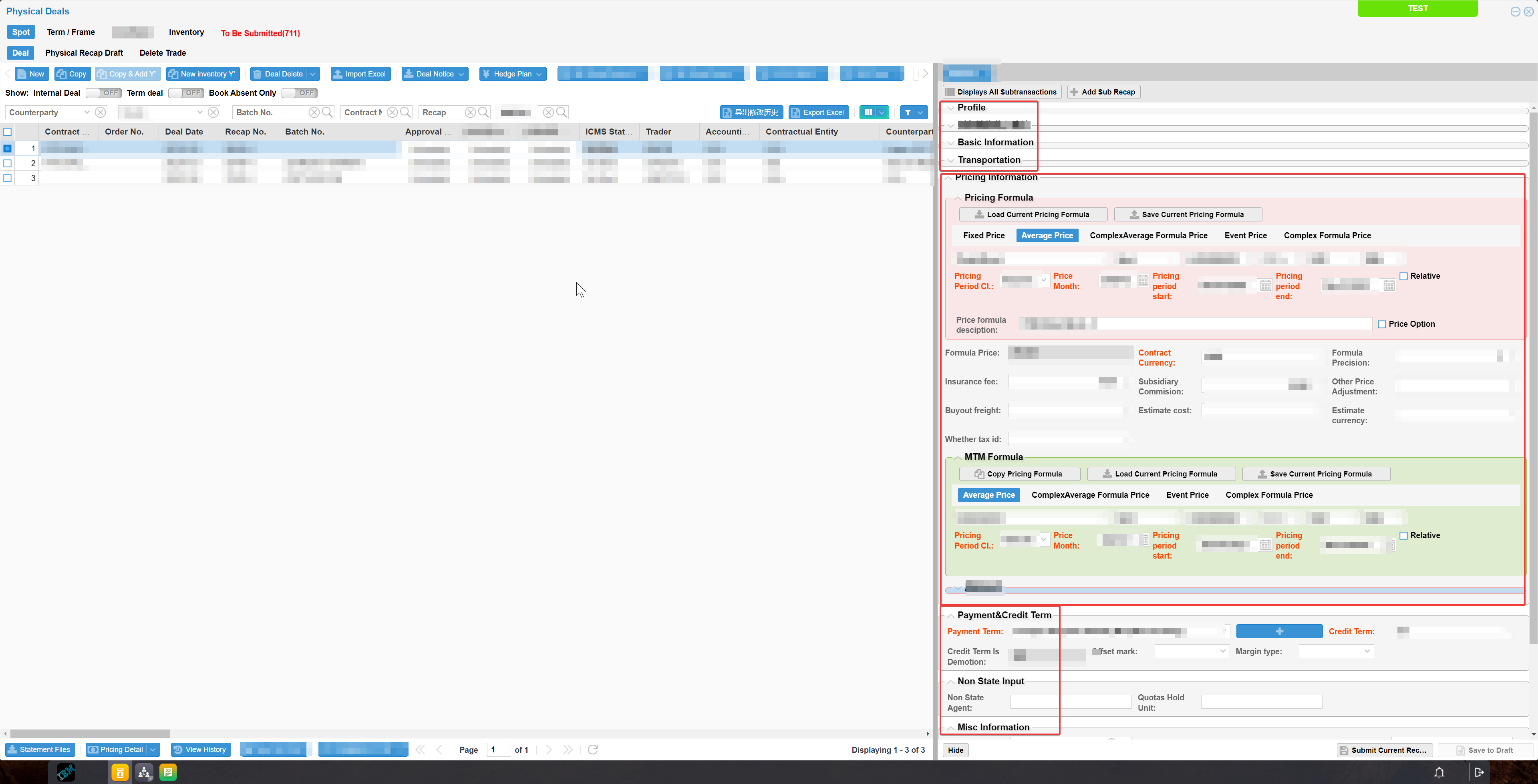Screen dimensions: 1538x784
Task: Switch to the Inventory tab
Action: point(186,32)
